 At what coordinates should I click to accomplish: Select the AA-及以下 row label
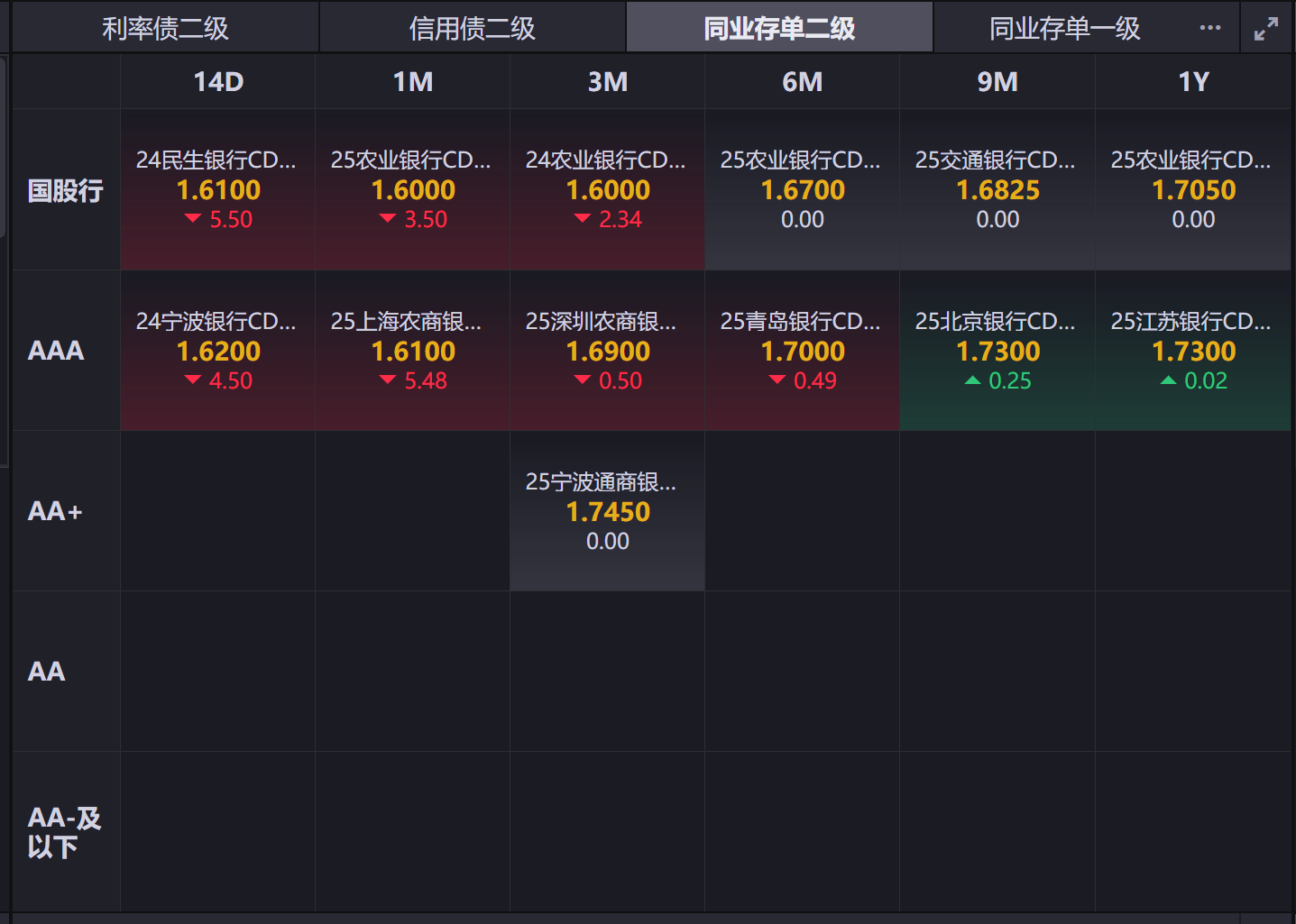(x=64, y=832)
